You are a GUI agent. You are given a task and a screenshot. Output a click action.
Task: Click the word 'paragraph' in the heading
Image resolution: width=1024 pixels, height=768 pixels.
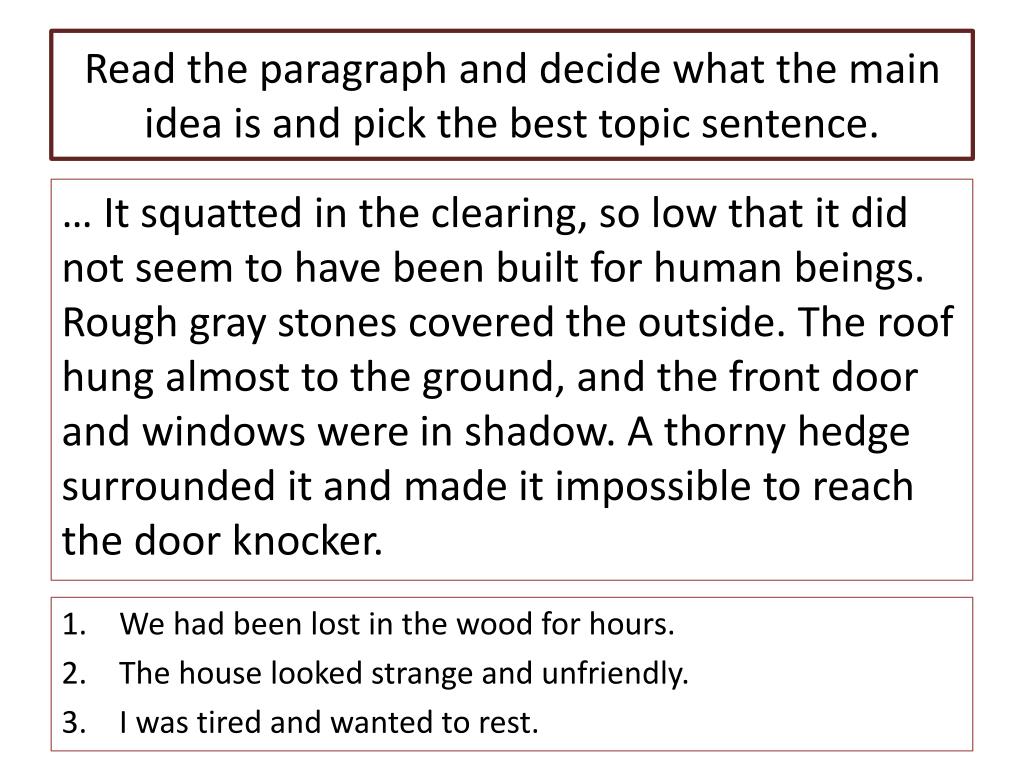[353, 71]
